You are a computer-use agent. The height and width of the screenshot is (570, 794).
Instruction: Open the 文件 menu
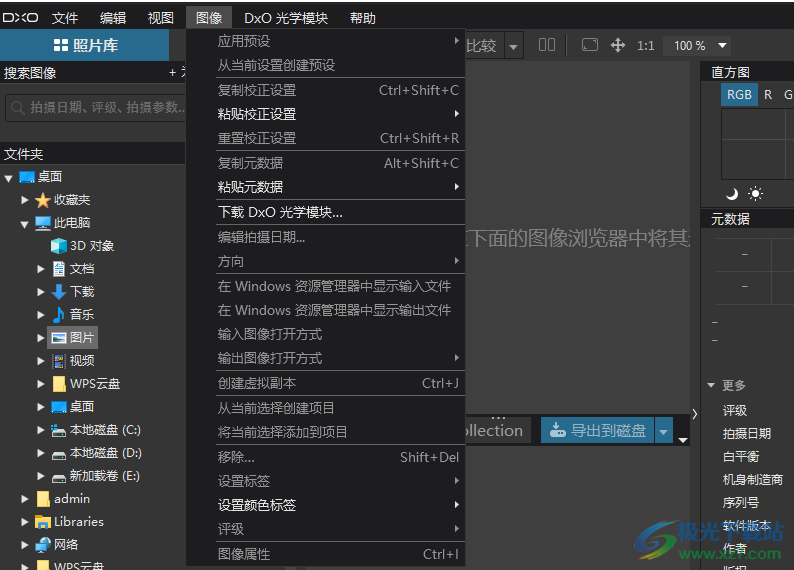click(x=65, y=18)
